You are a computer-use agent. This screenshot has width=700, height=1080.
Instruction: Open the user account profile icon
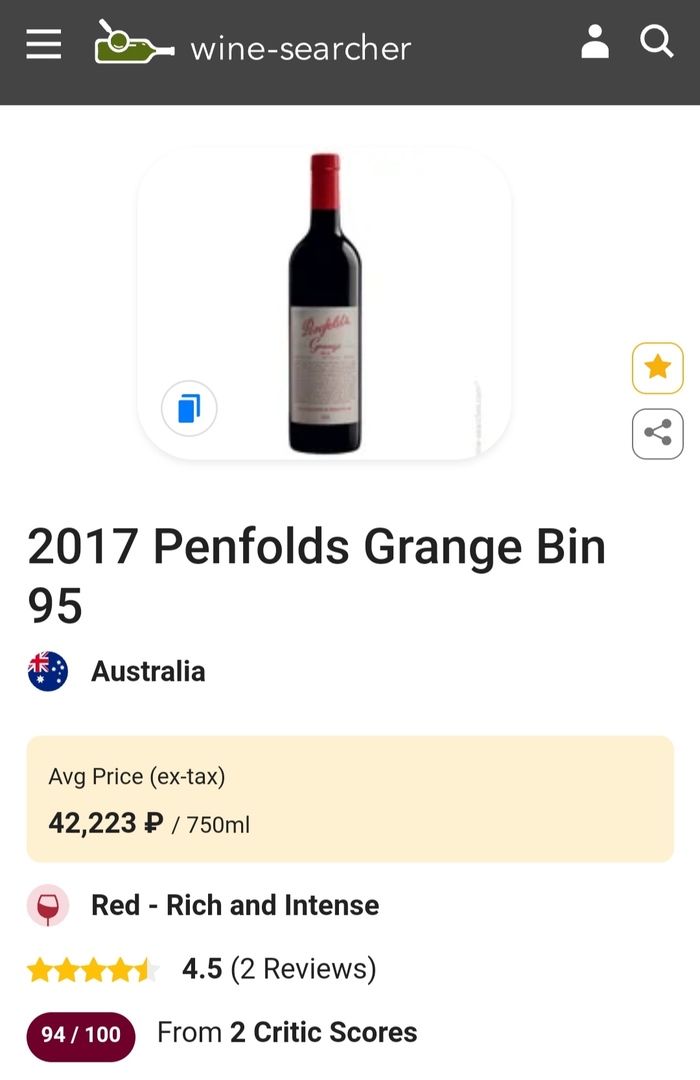[x=595, y=43]
